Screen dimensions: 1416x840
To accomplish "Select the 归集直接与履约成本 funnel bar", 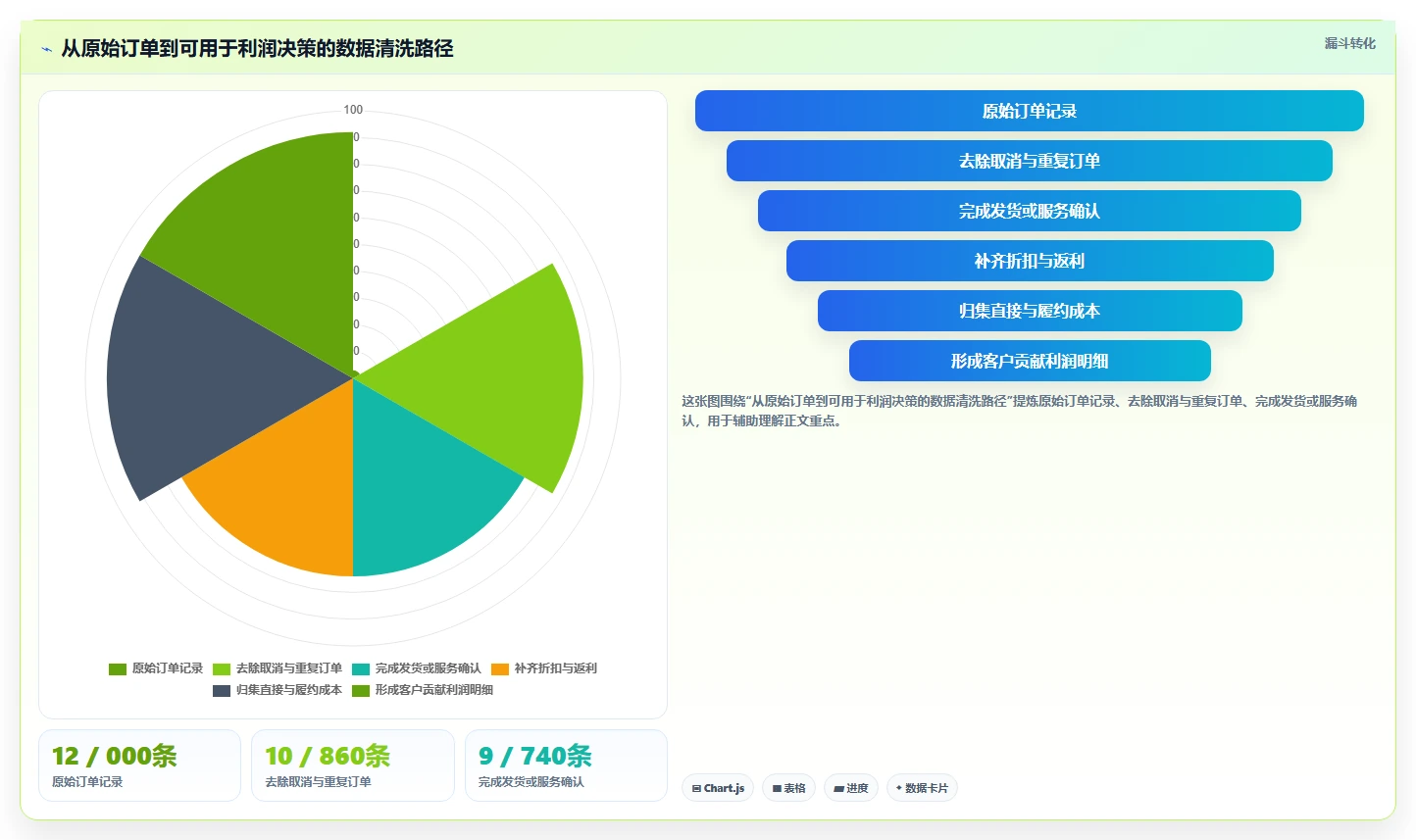I will (1030, 311).
